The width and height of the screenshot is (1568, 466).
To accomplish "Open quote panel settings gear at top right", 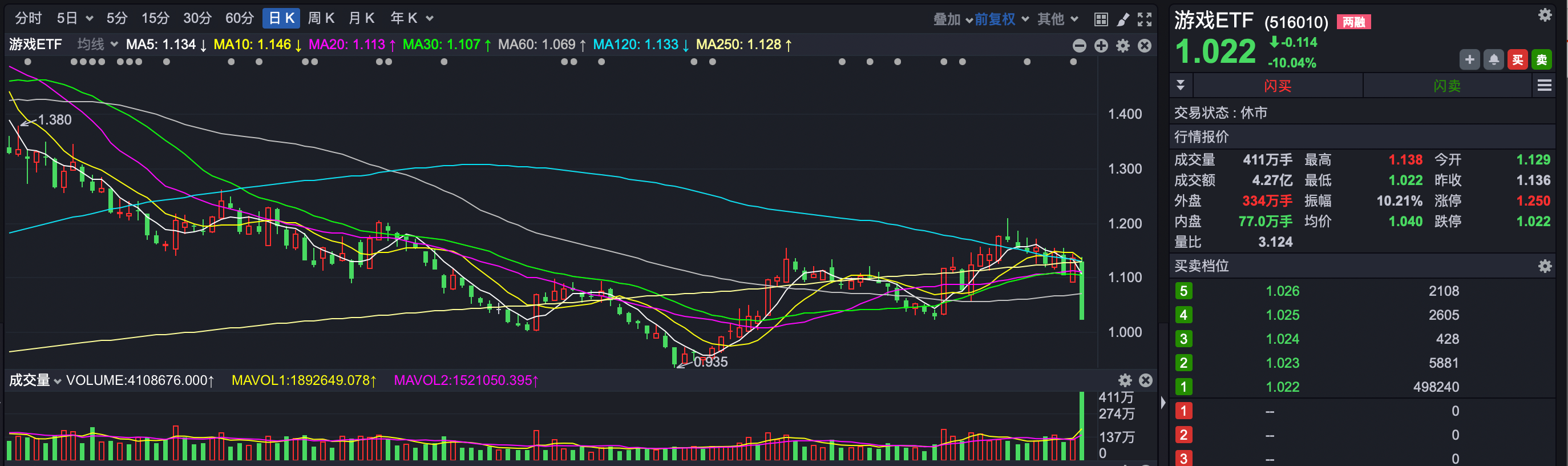I will click(1545, 15).
